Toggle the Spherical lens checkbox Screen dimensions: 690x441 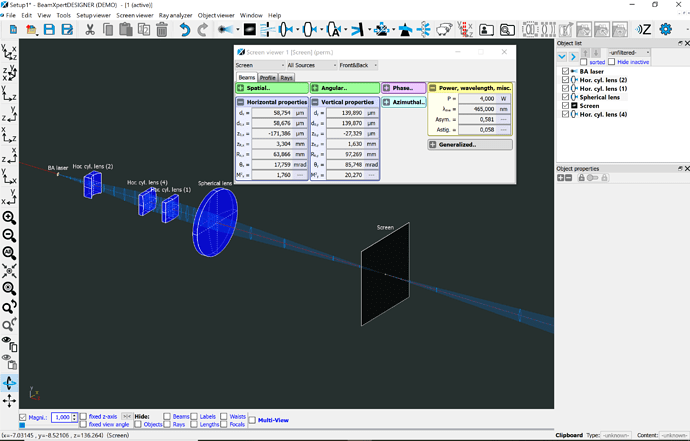566,97
